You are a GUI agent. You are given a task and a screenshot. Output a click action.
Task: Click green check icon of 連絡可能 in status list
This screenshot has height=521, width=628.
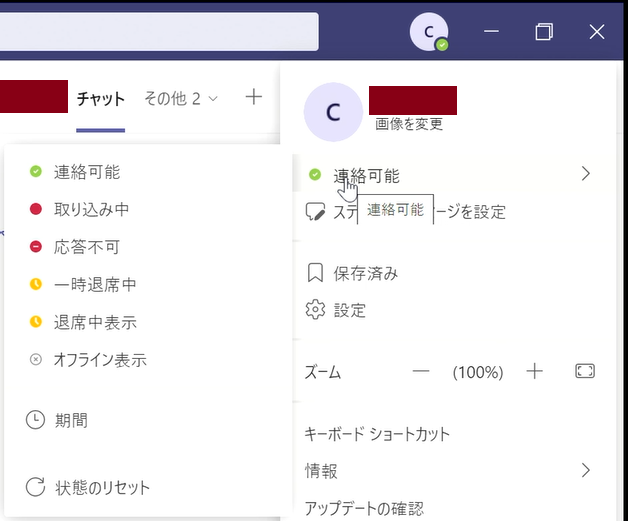click(x=36, y=172)
